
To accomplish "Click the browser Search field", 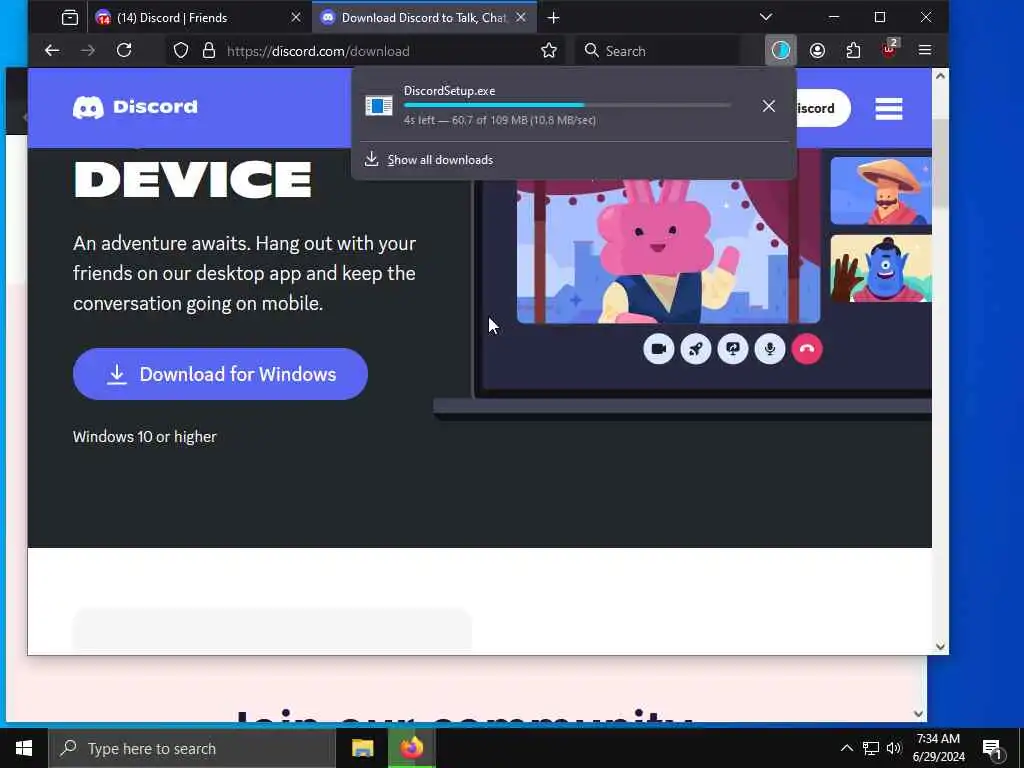I will coord(660,51).
